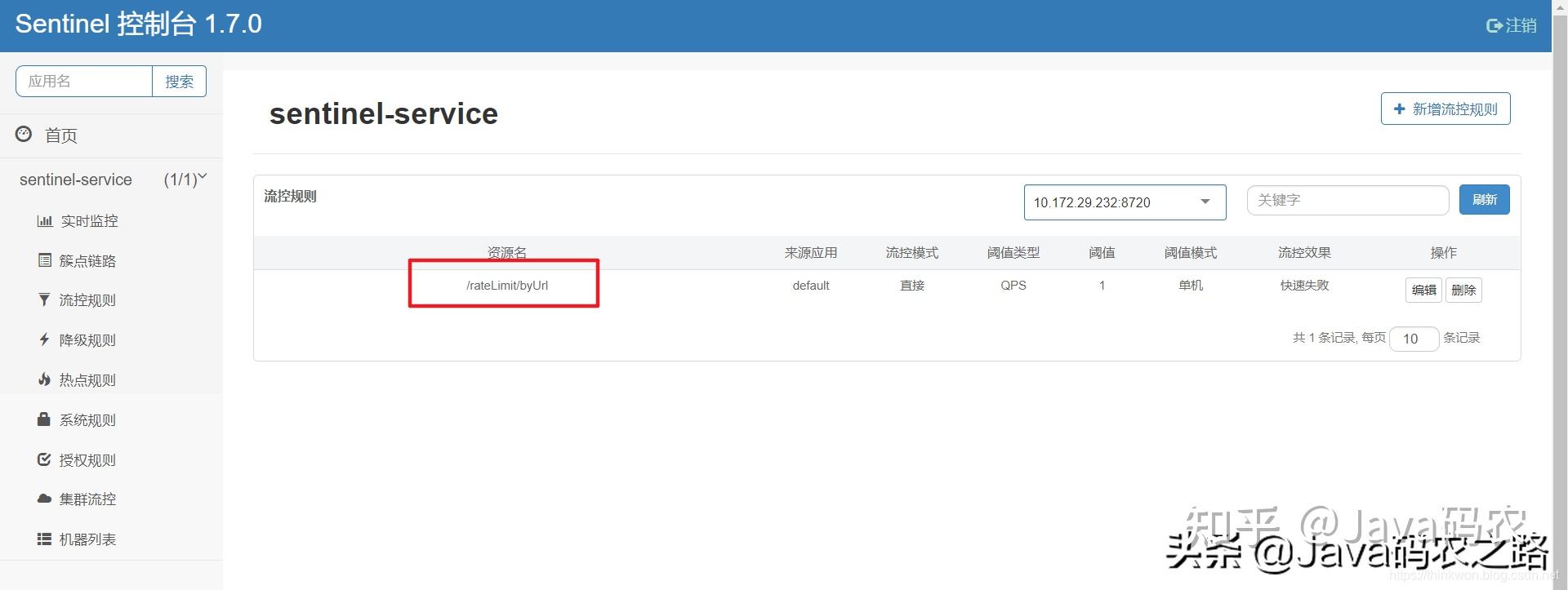The height and width of the screenshot is (590, 1568).
Task: Open 热点规则 menu item
Action: [87, 379]
